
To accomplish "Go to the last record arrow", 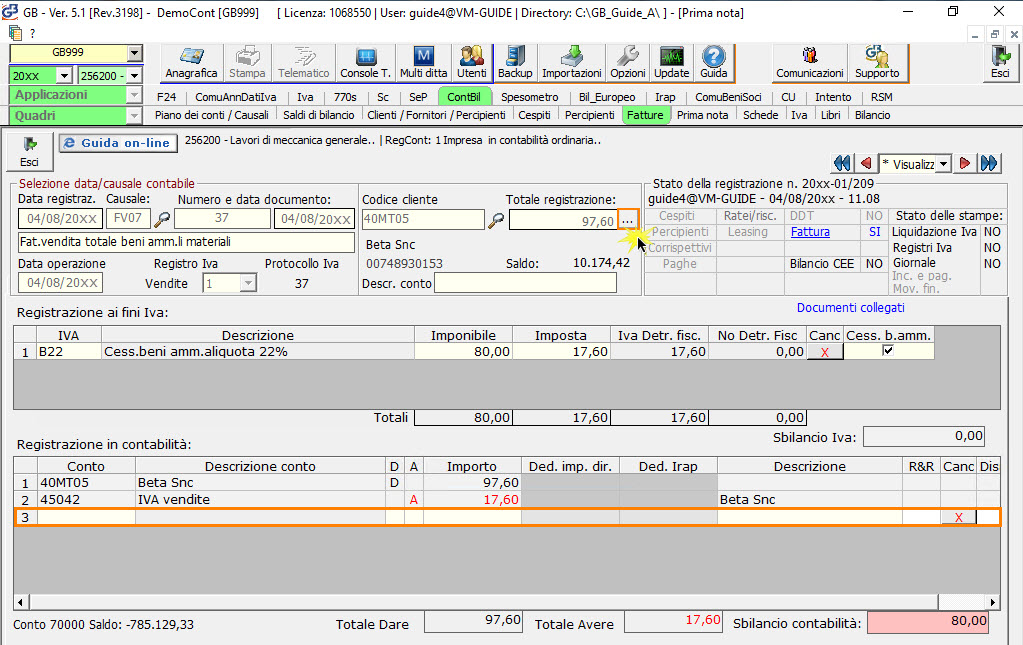I will click(x=989, y=163).
